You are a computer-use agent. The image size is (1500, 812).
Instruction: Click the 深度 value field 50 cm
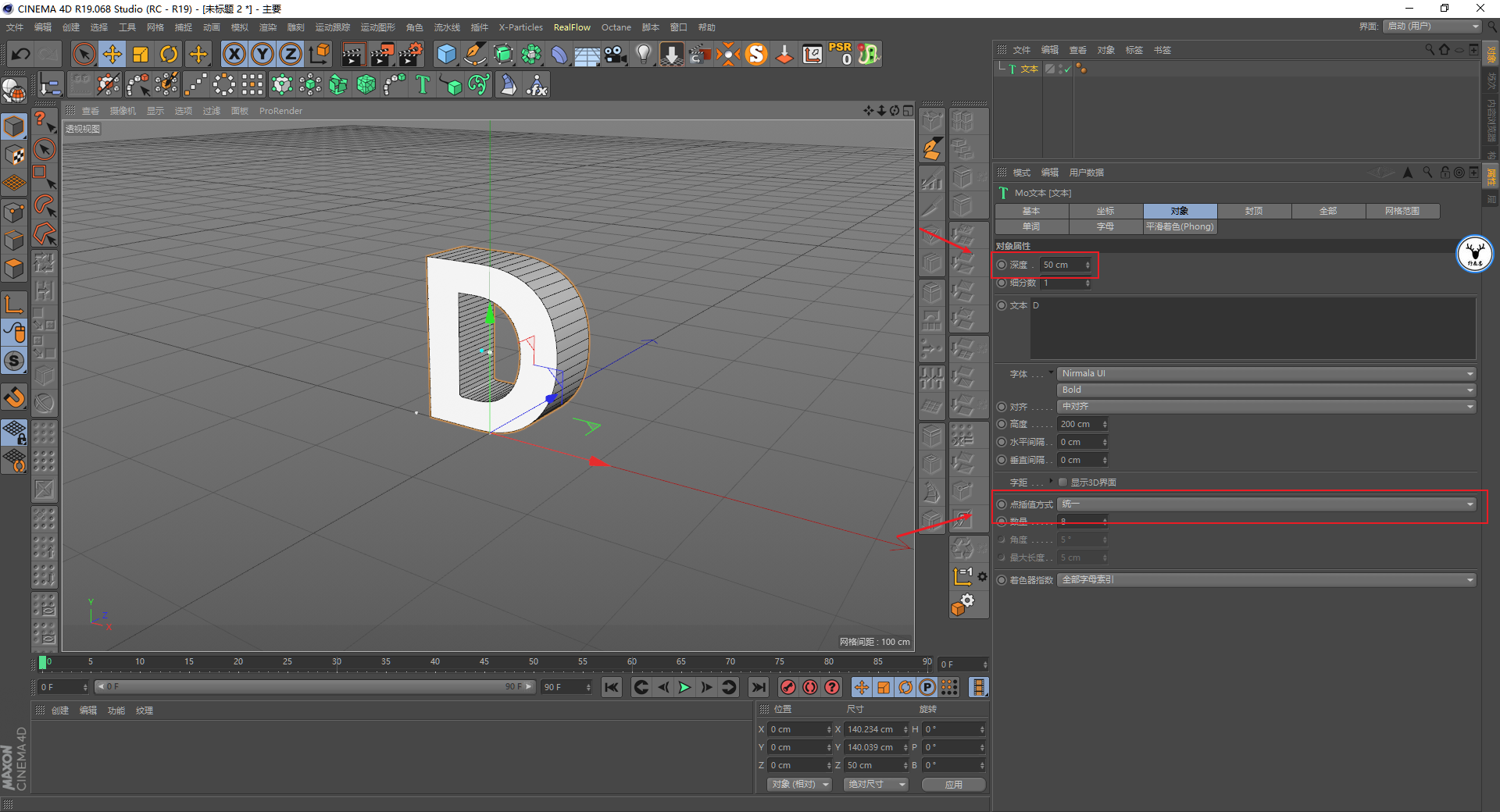[x=1066, y=265]
